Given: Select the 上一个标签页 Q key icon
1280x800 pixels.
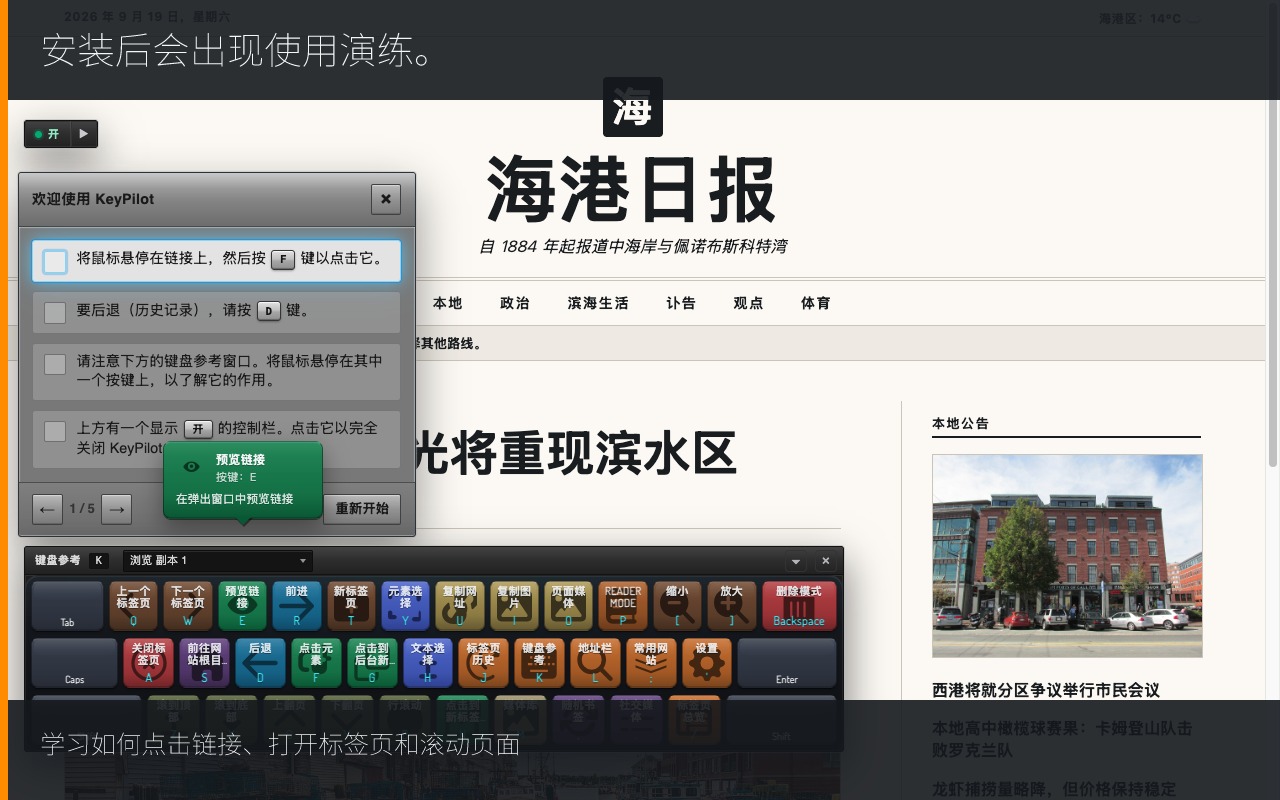Looking at the screenshot, I should point(133,606).
